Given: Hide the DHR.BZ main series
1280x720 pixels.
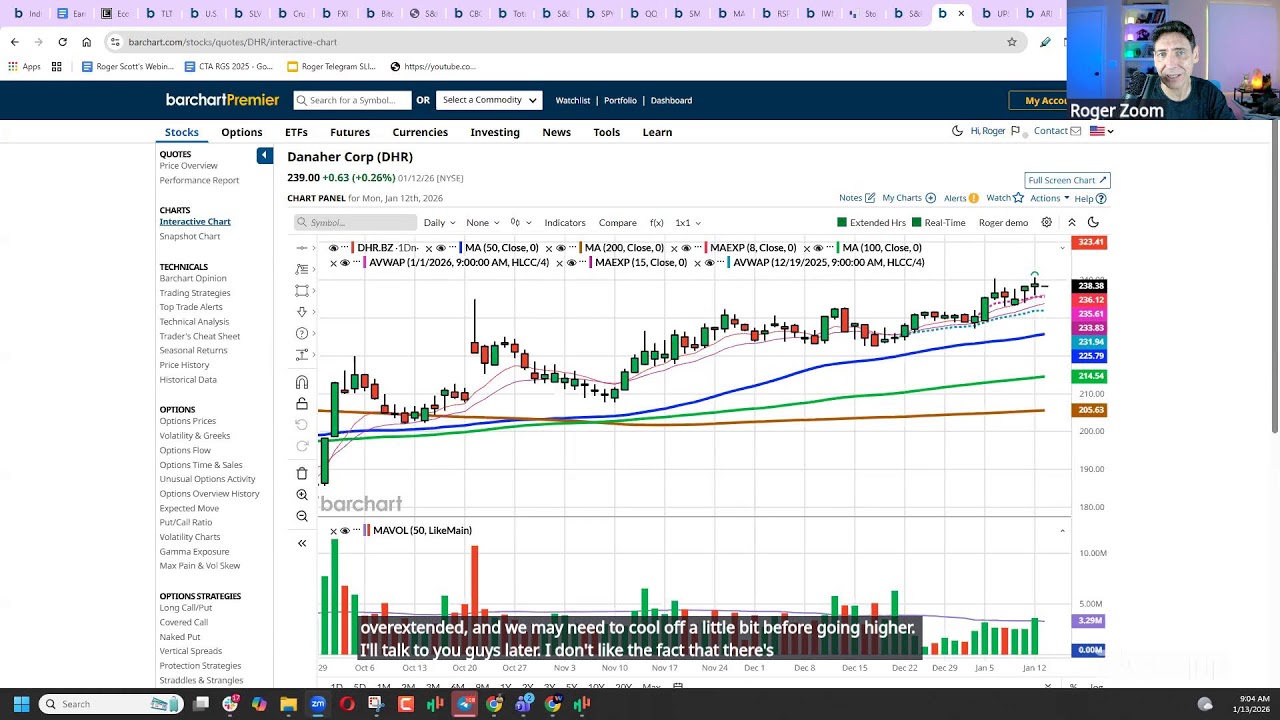Looking at the screenshot, I should tap(333, 248).
